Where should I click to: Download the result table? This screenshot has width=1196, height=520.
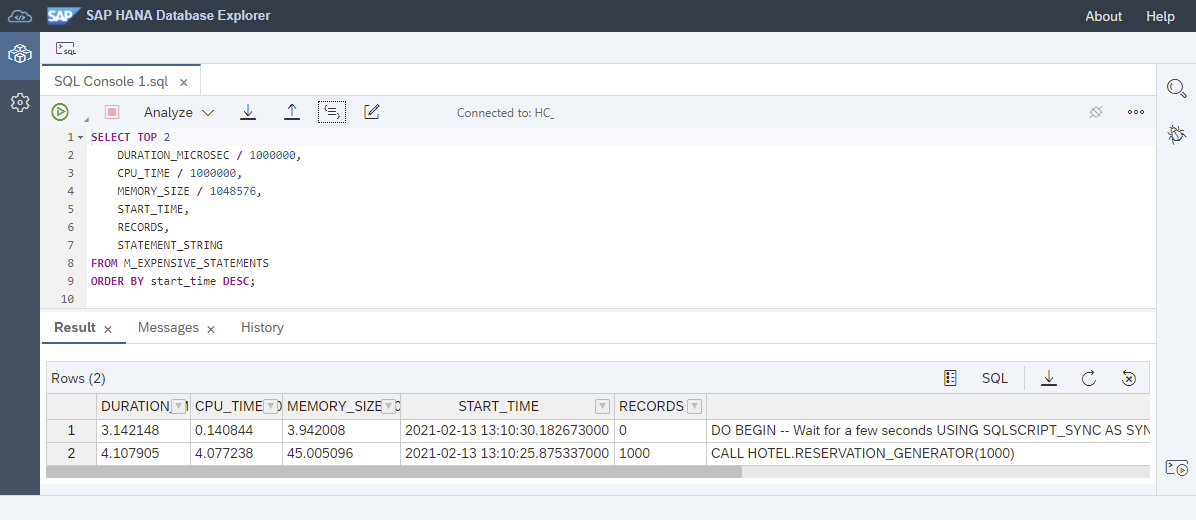point(1049,378)
